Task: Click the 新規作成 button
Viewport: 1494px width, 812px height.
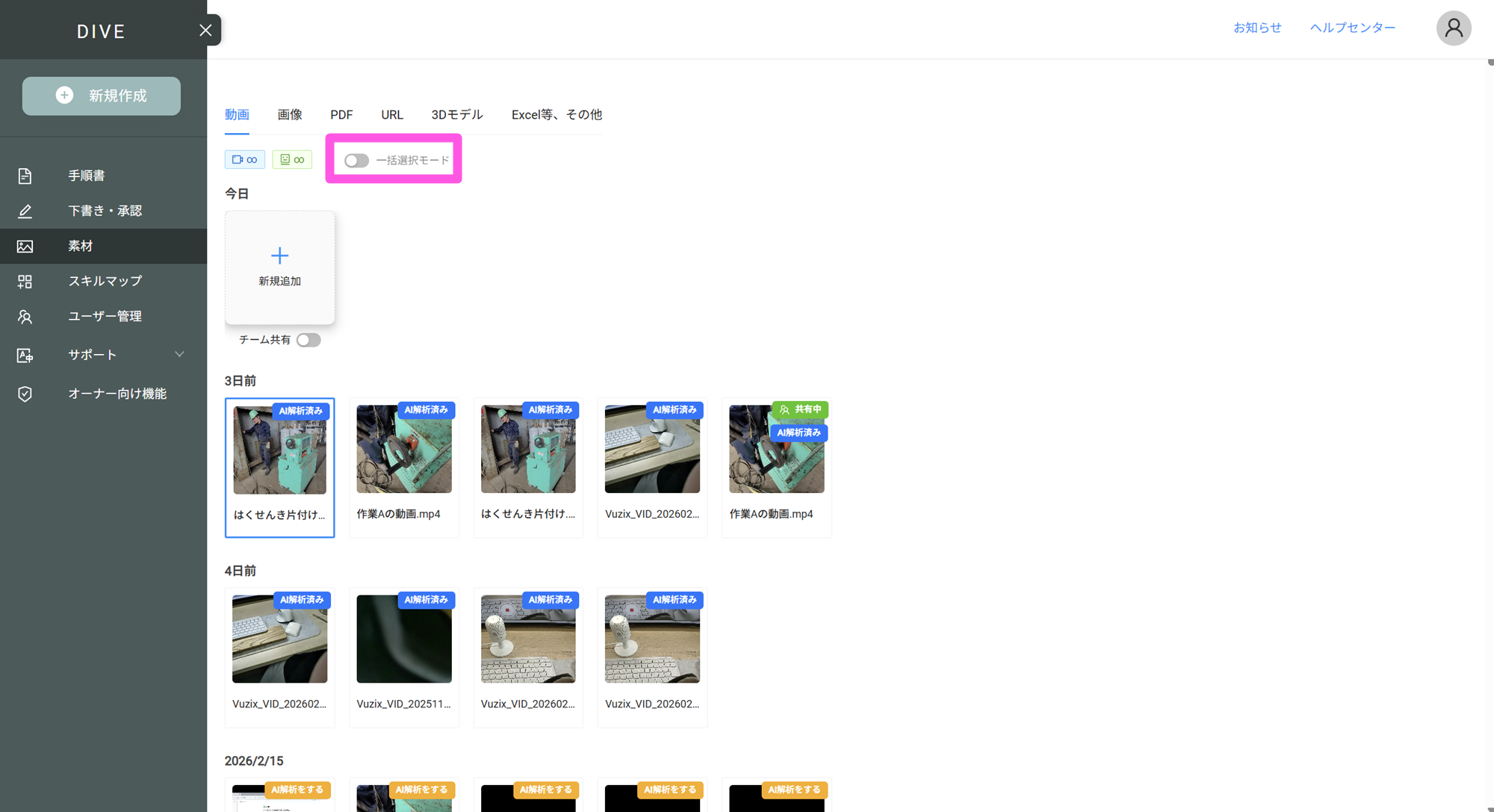Action: click(102, 96)
